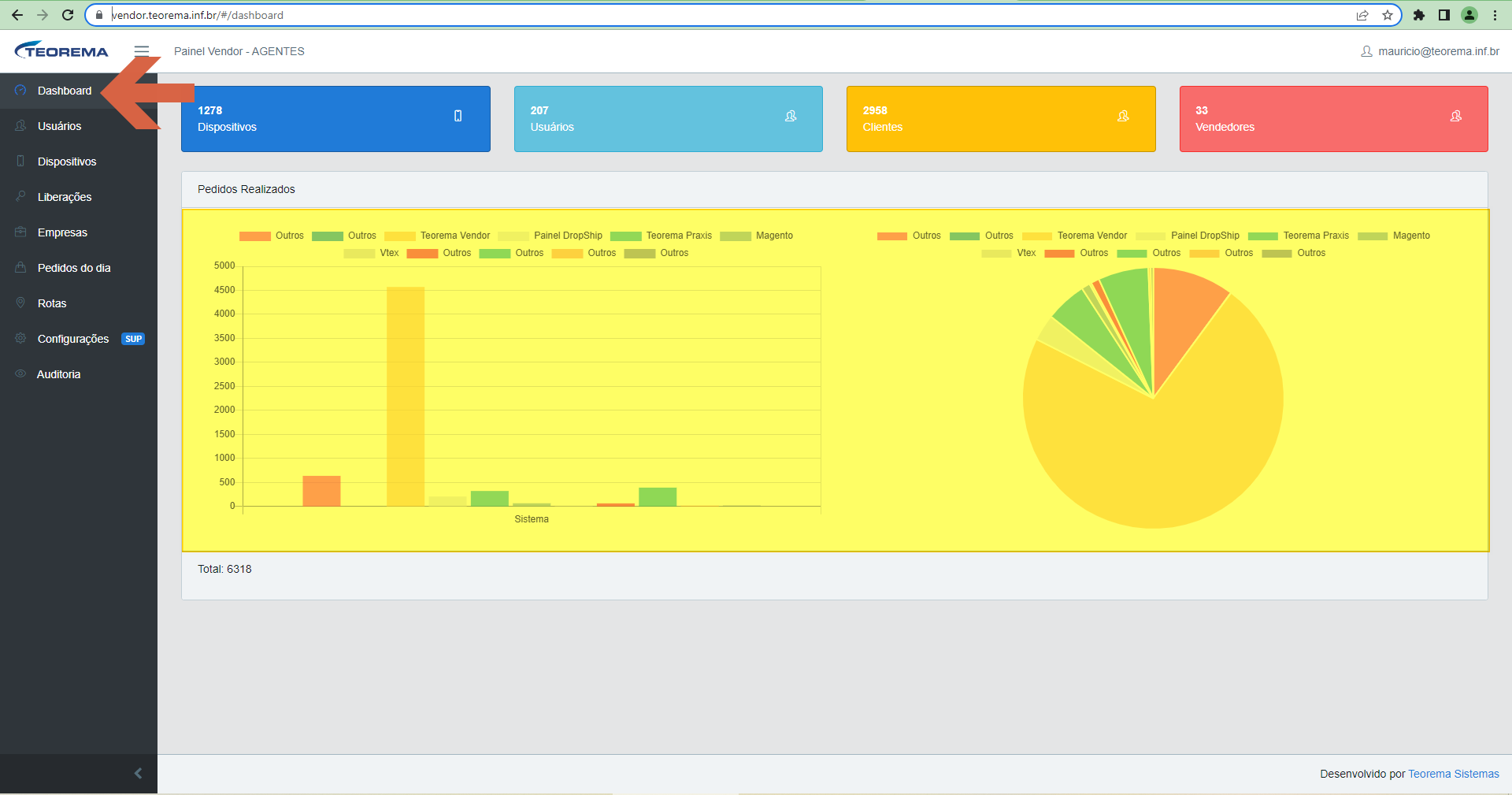
Task: Open the 33 Vendedores card
Action: coord(1333,119)
